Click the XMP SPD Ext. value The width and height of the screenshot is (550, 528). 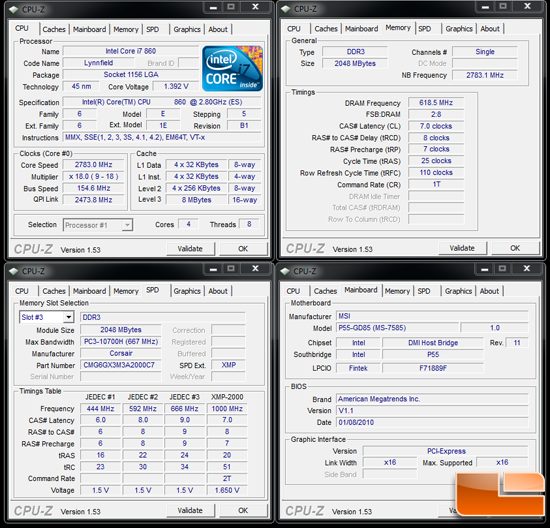click(228, 365)
